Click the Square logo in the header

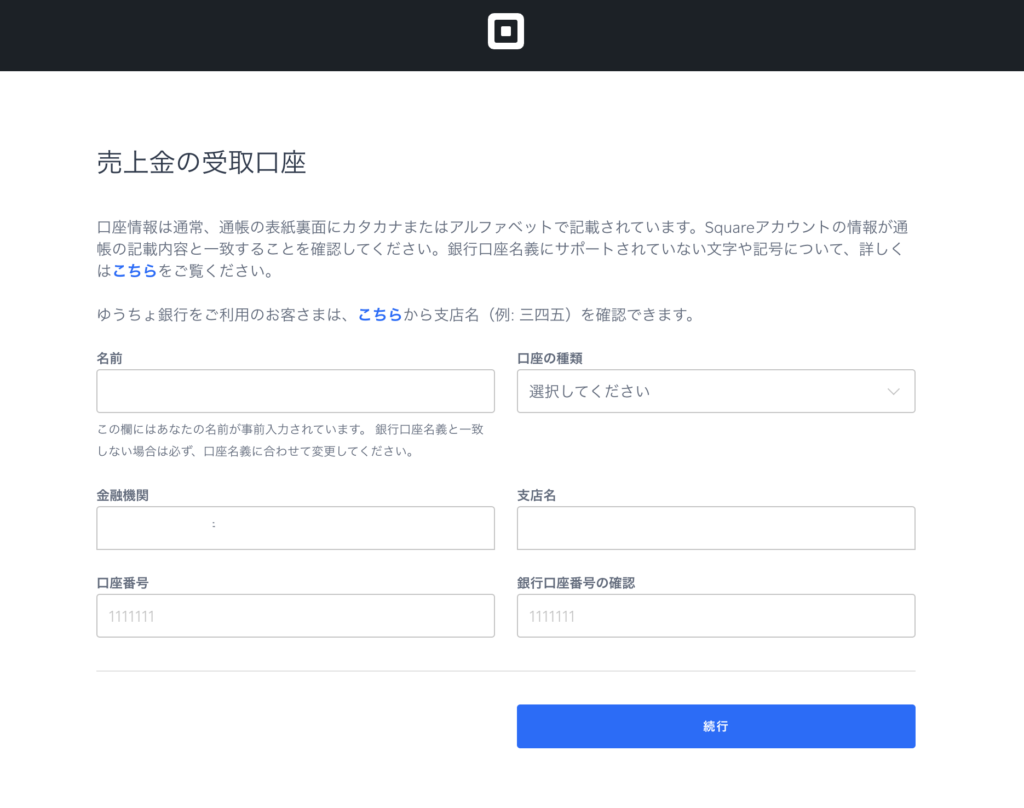(x=505, y=32)
